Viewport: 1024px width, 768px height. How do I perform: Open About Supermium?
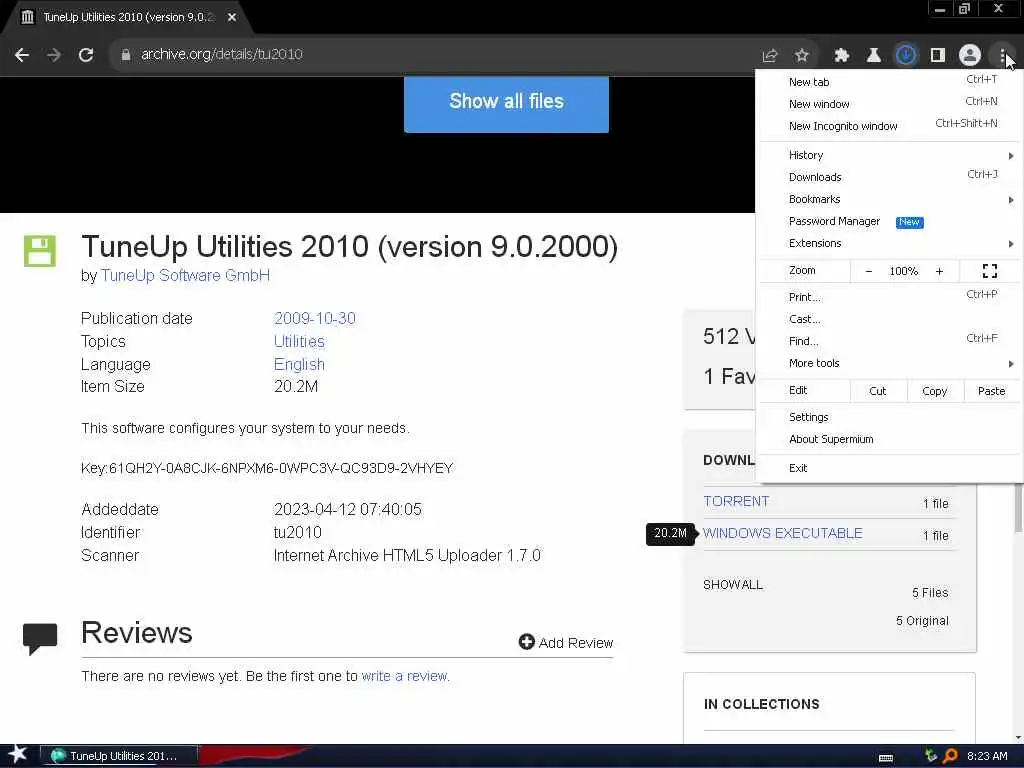coord(890,440)
